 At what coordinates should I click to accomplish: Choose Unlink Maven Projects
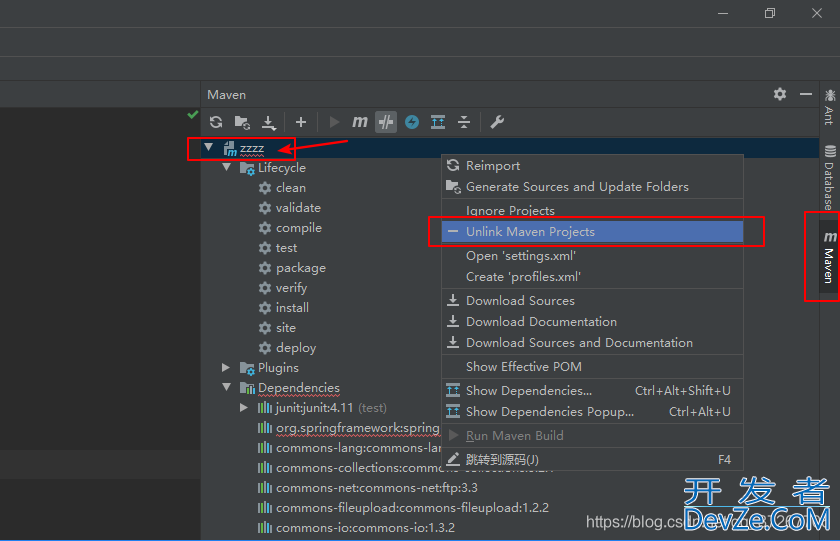(592, 231)
